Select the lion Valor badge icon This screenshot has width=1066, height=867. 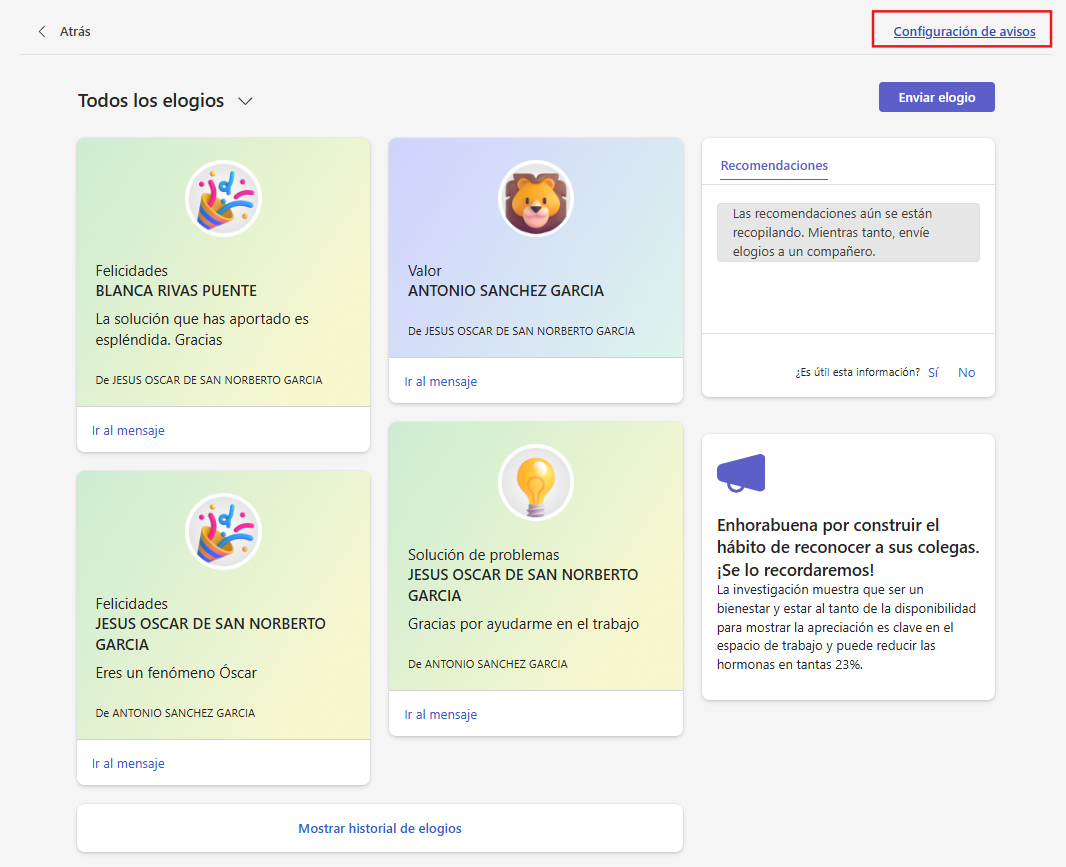[x=536, y=199]
